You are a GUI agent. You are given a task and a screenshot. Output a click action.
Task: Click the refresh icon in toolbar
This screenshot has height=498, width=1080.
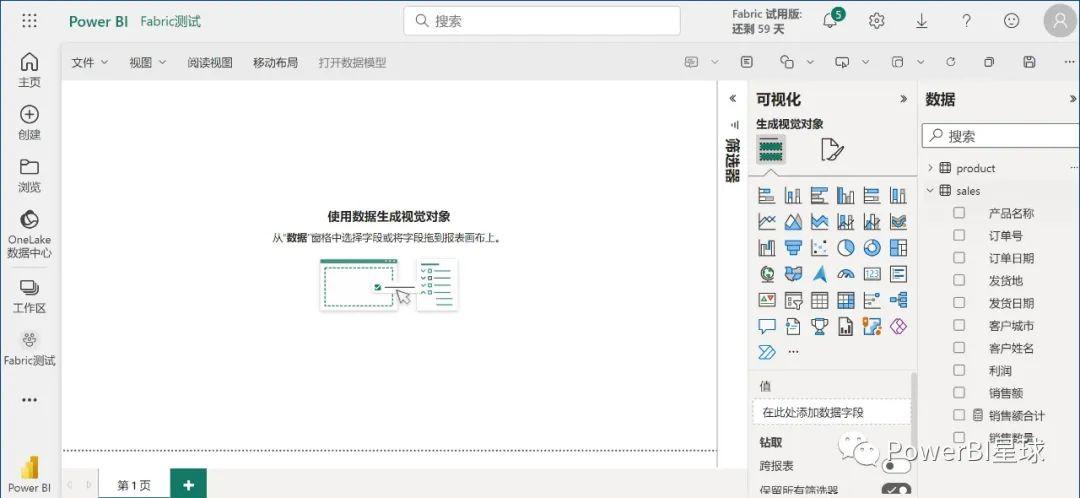click(x=951, y=62)
